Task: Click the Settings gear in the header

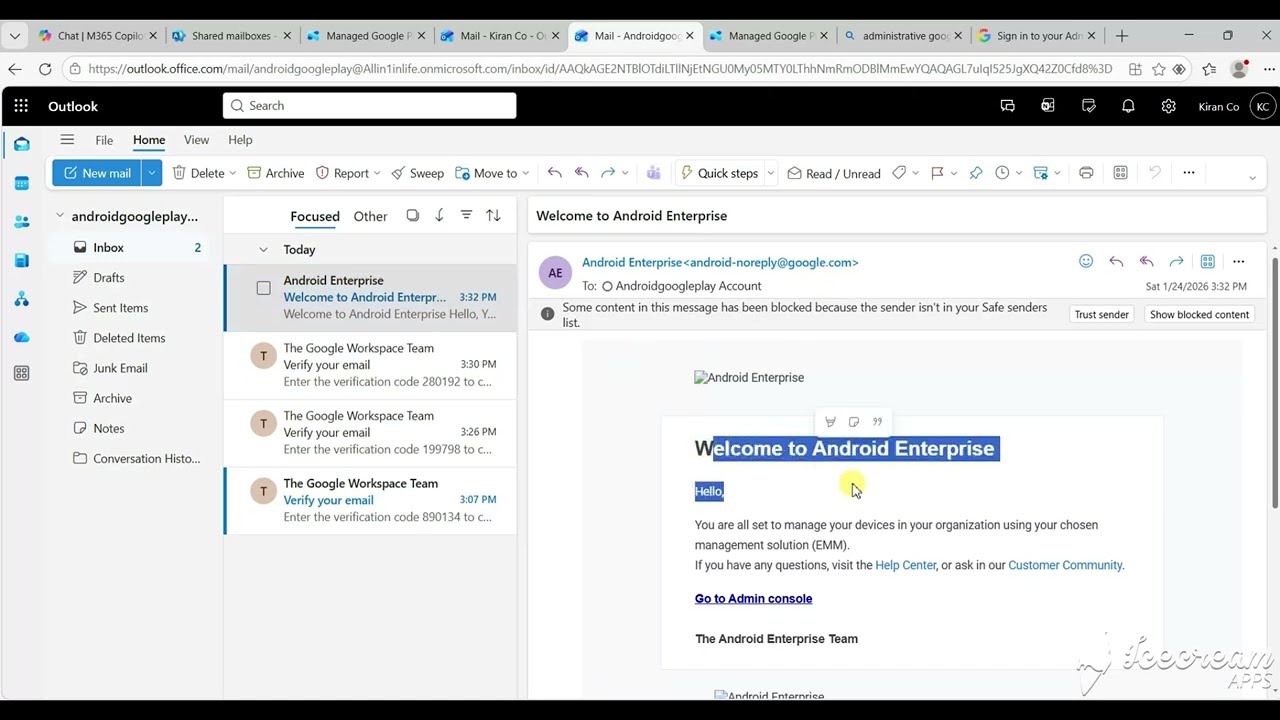Action: tap(1168, 106)
